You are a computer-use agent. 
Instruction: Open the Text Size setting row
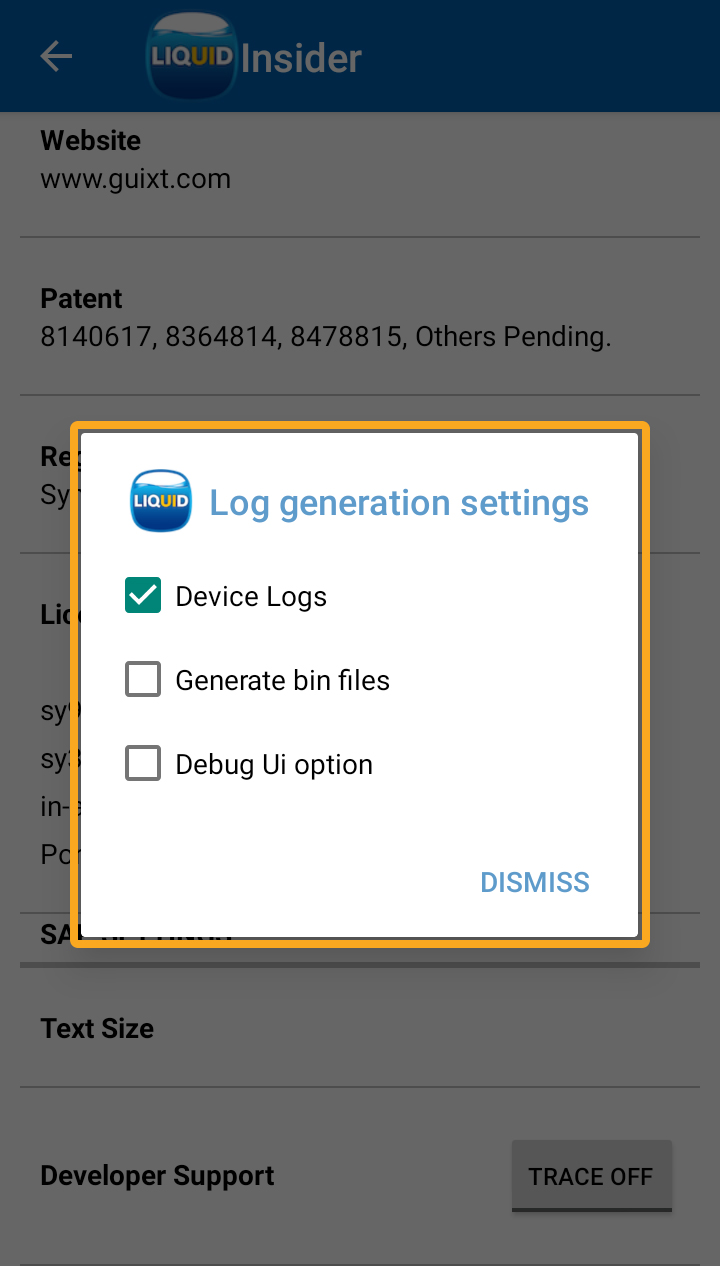[x=97, y=1028]
